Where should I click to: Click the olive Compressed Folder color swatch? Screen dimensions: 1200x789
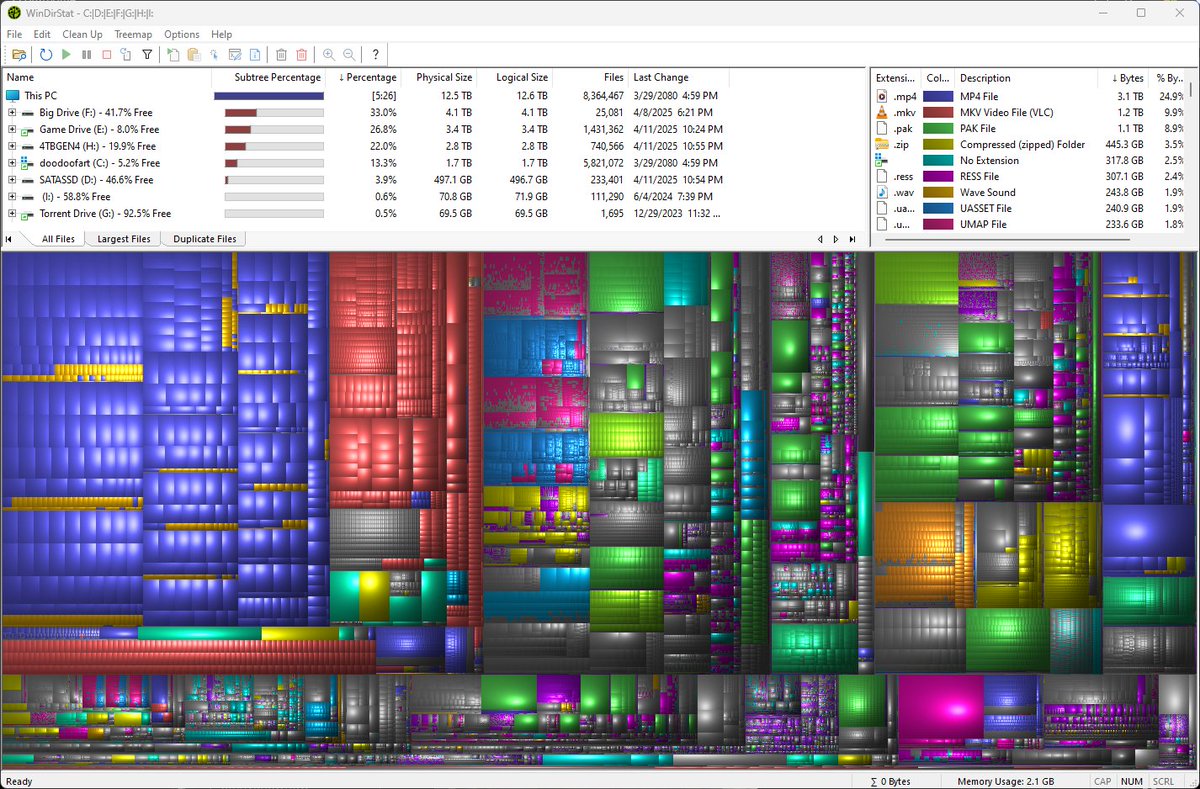(938, 144)
